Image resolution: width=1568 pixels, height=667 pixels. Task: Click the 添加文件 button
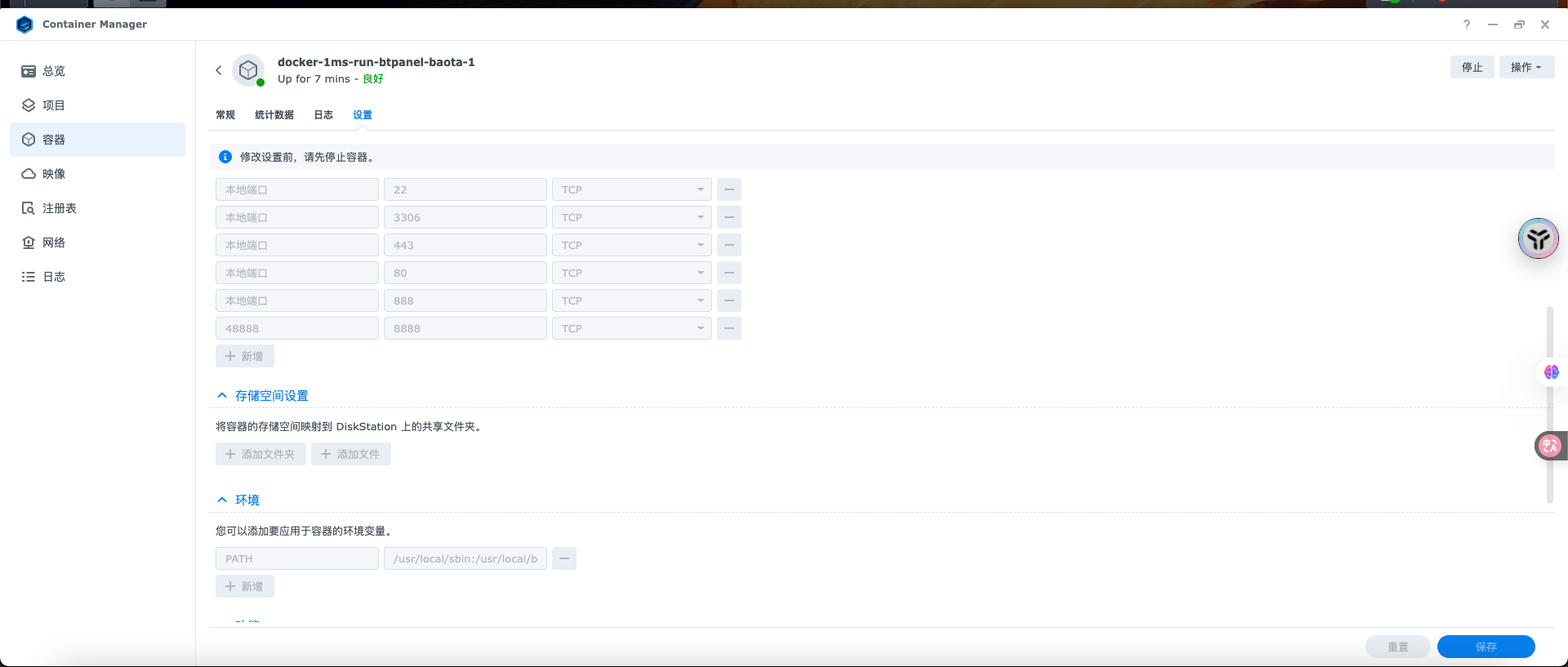(351, 454)
